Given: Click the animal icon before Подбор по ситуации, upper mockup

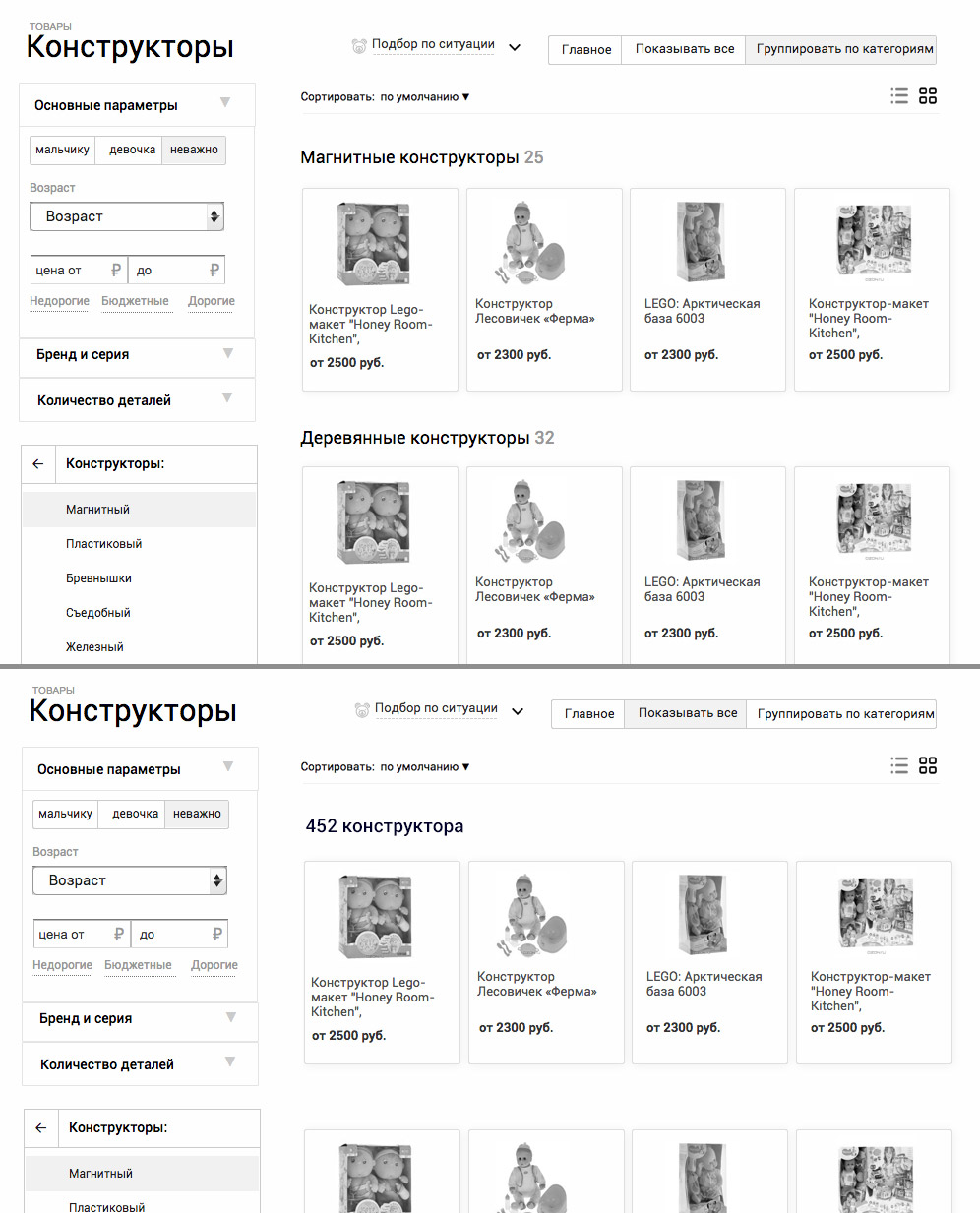Looking at the screenshot, I should [359, 45].
